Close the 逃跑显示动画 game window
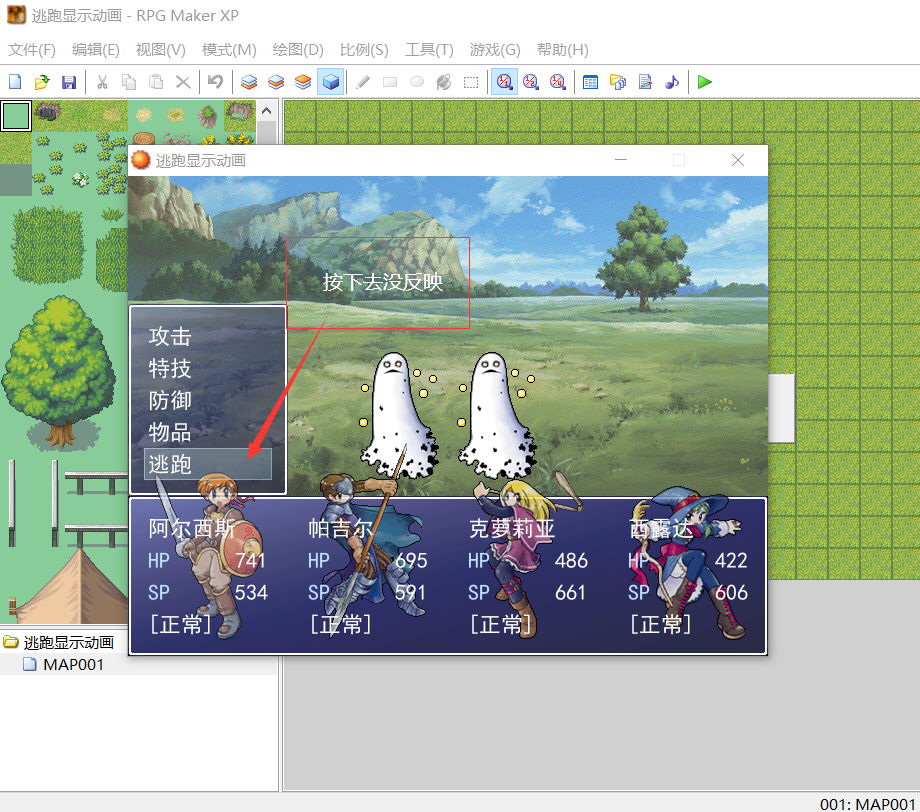The width and height of the screenshot is (920, 812). [738, 160]
